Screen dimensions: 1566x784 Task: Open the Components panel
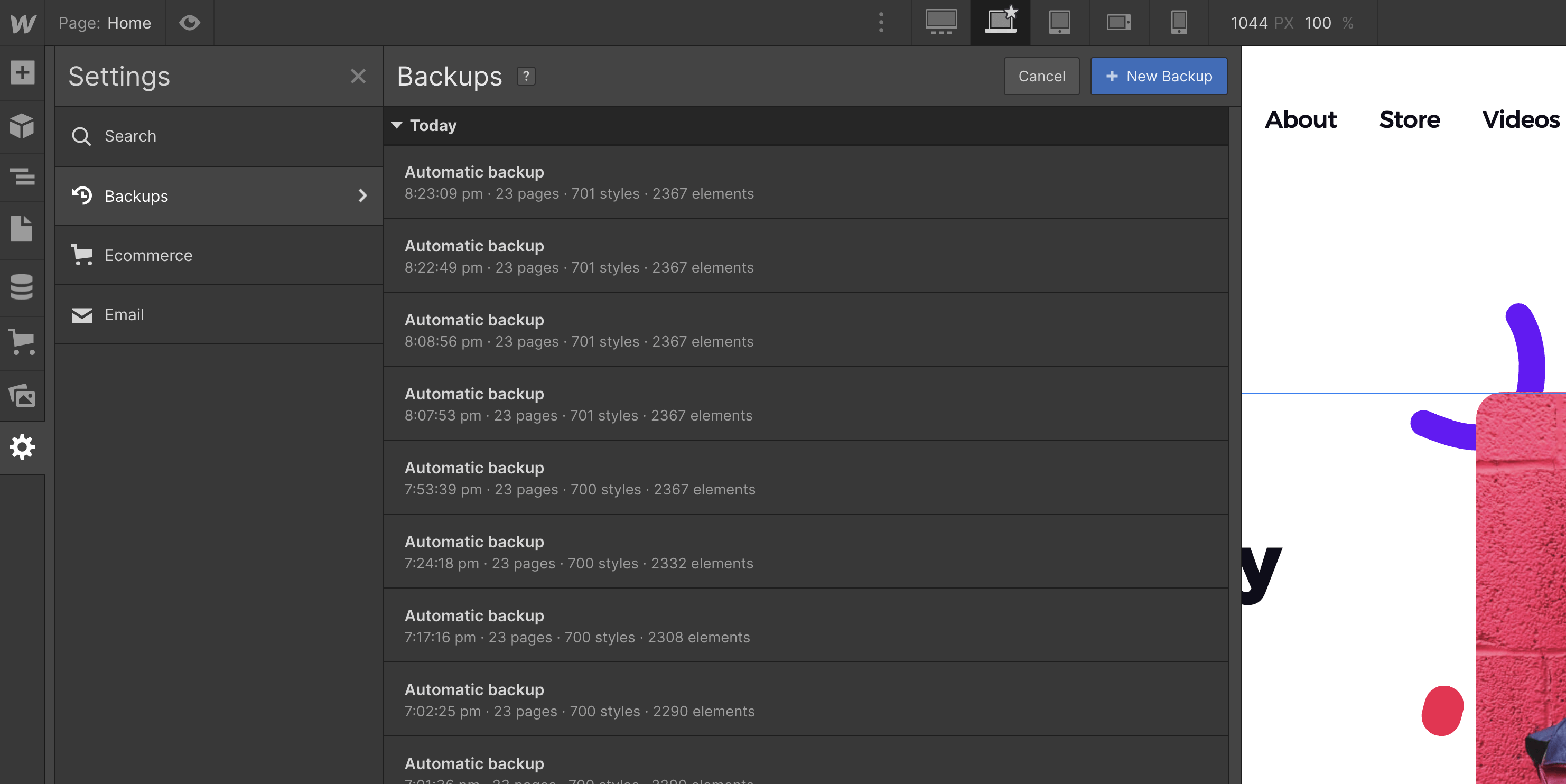coord(22,126)
